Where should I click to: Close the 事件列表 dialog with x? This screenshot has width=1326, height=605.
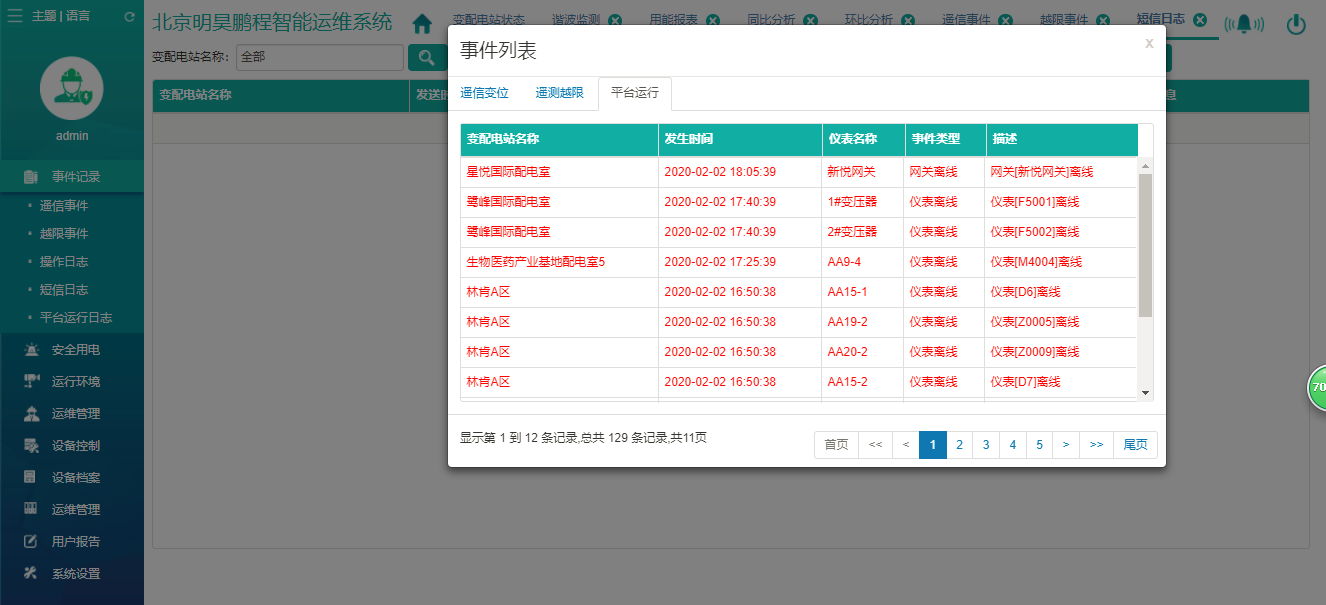(1149, 43)
